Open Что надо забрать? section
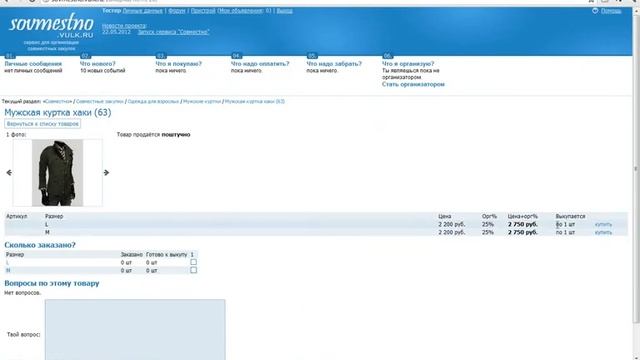Screen dimensions: 640x360 pos(334,64)
